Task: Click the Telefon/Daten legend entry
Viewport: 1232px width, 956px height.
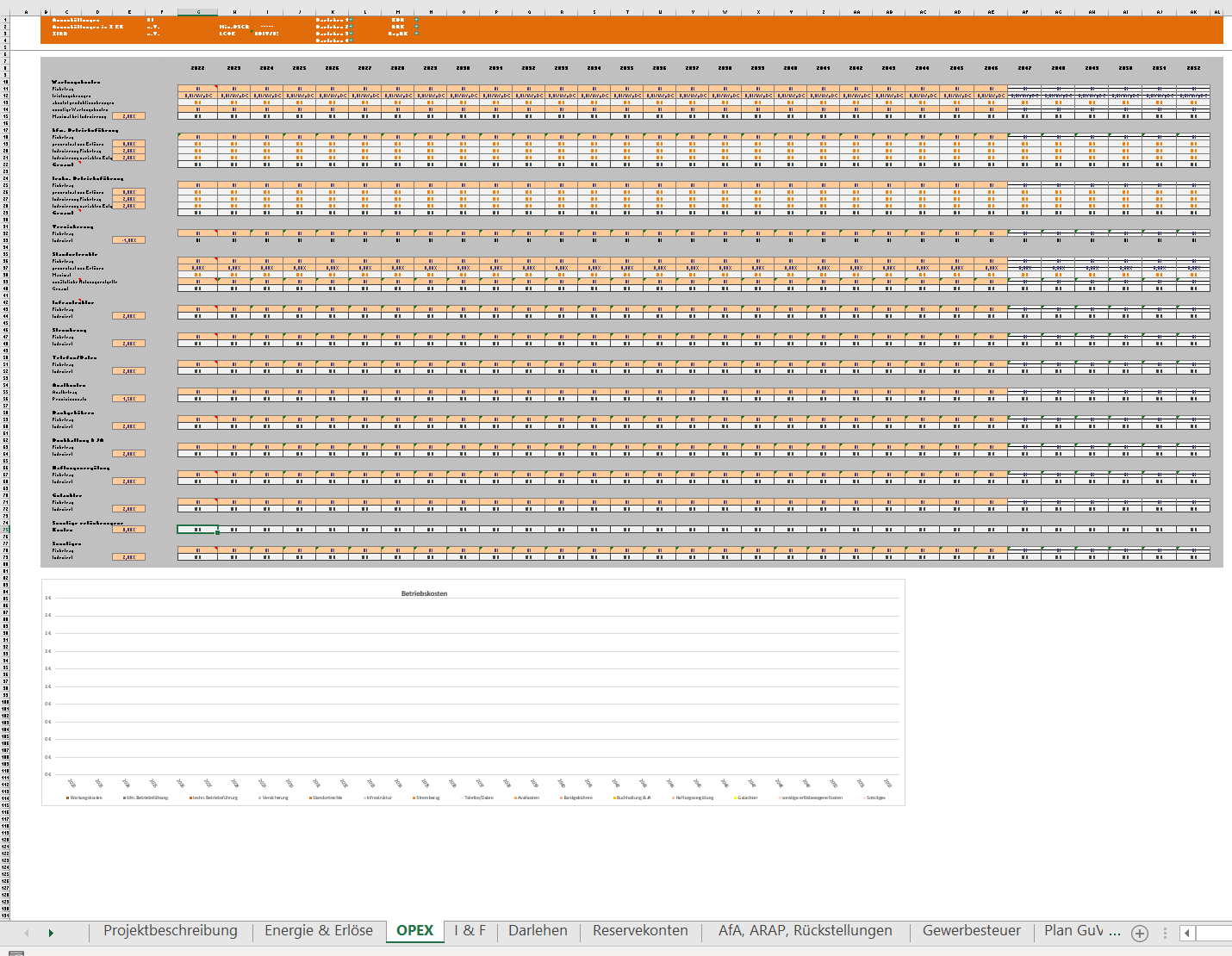Action: pos(477,798)
